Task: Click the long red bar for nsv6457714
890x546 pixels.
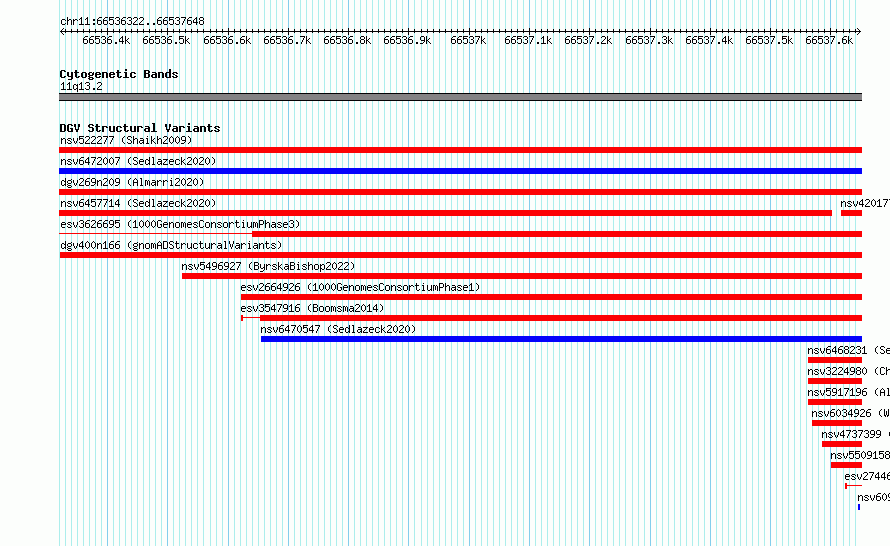Action: click(x=446, y=213)
